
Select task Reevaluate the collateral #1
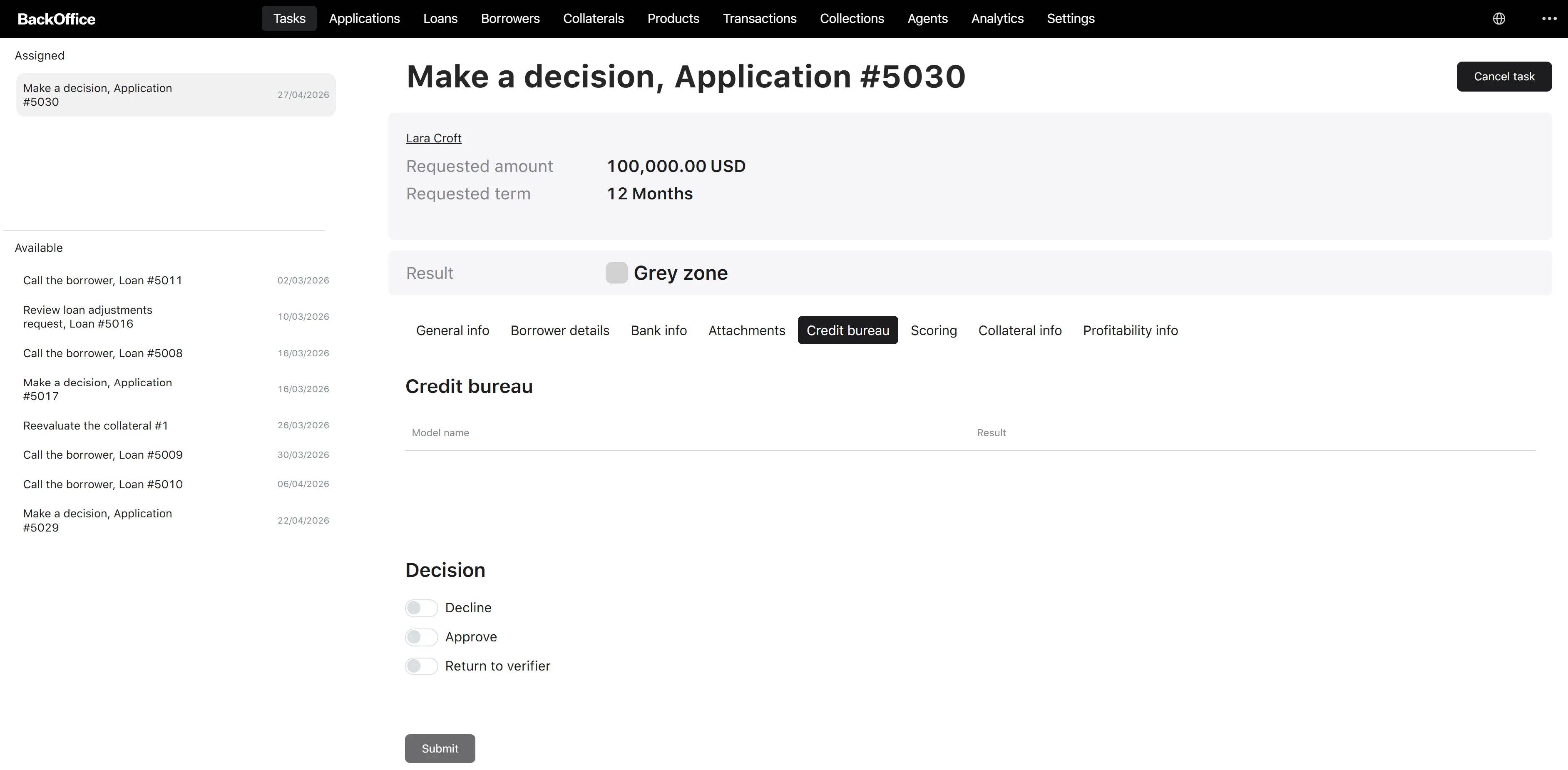(176, 425)
